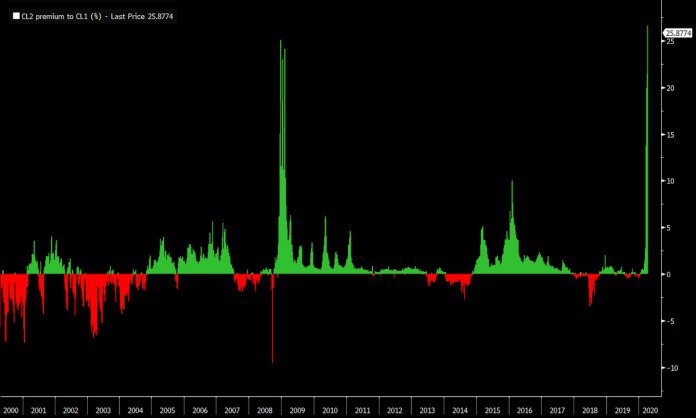
Task: Select year 2004 on the time axis
Action: (x=135, y=410)
